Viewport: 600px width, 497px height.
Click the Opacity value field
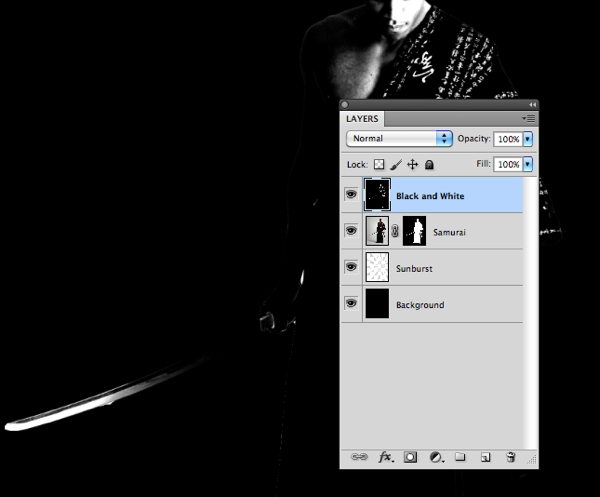click(508, 139)
